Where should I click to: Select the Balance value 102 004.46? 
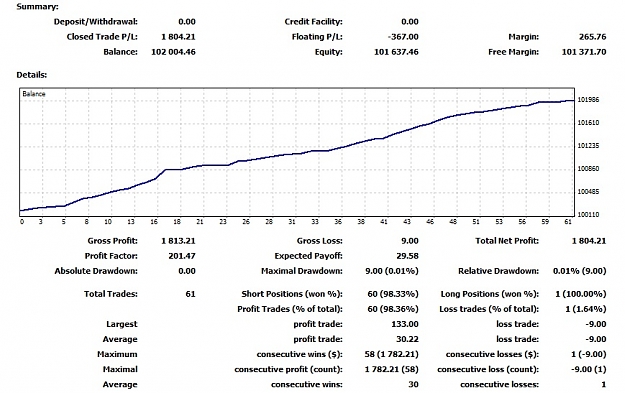(173, 52)
